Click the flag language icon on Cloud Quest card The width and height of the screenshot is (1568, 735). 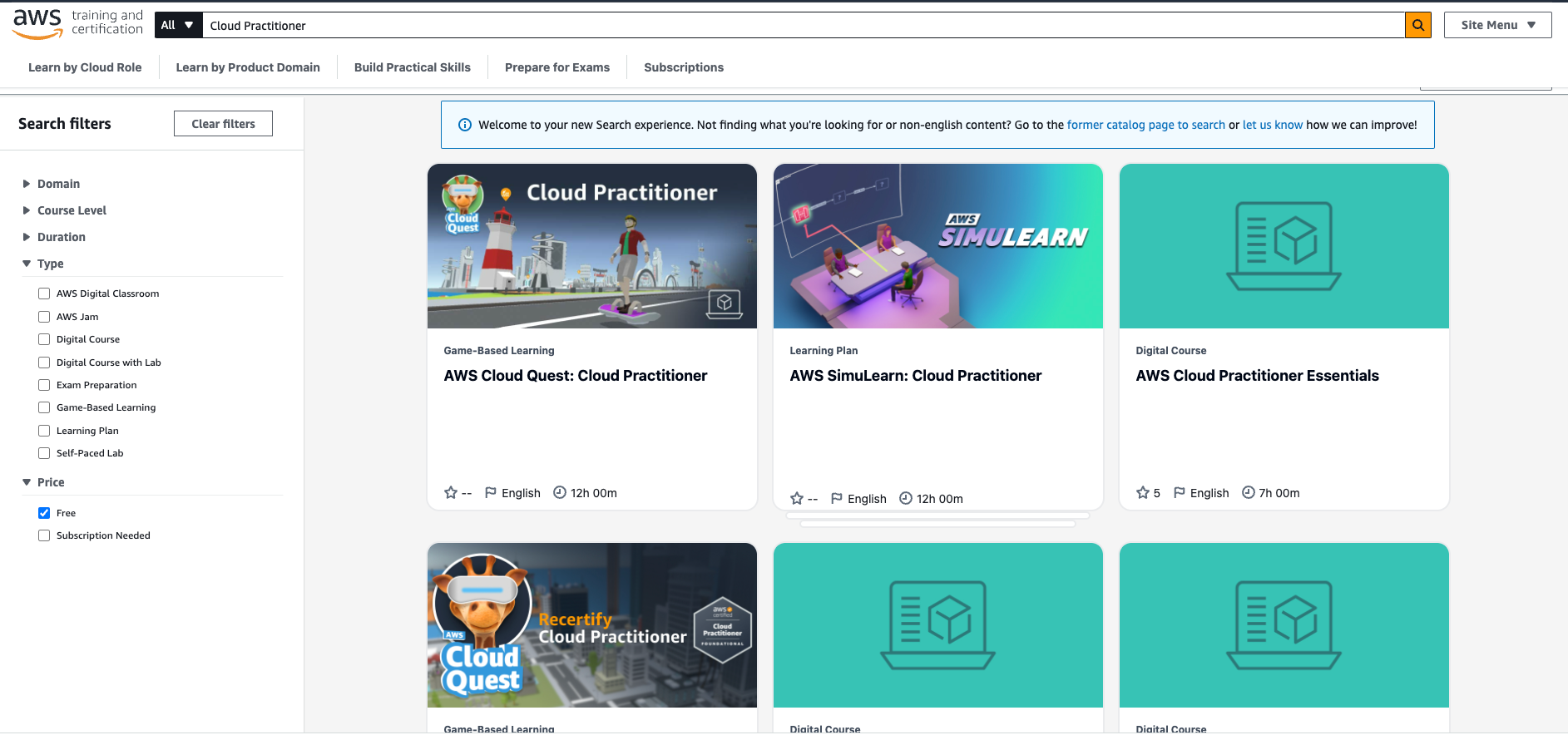point(491,492)
